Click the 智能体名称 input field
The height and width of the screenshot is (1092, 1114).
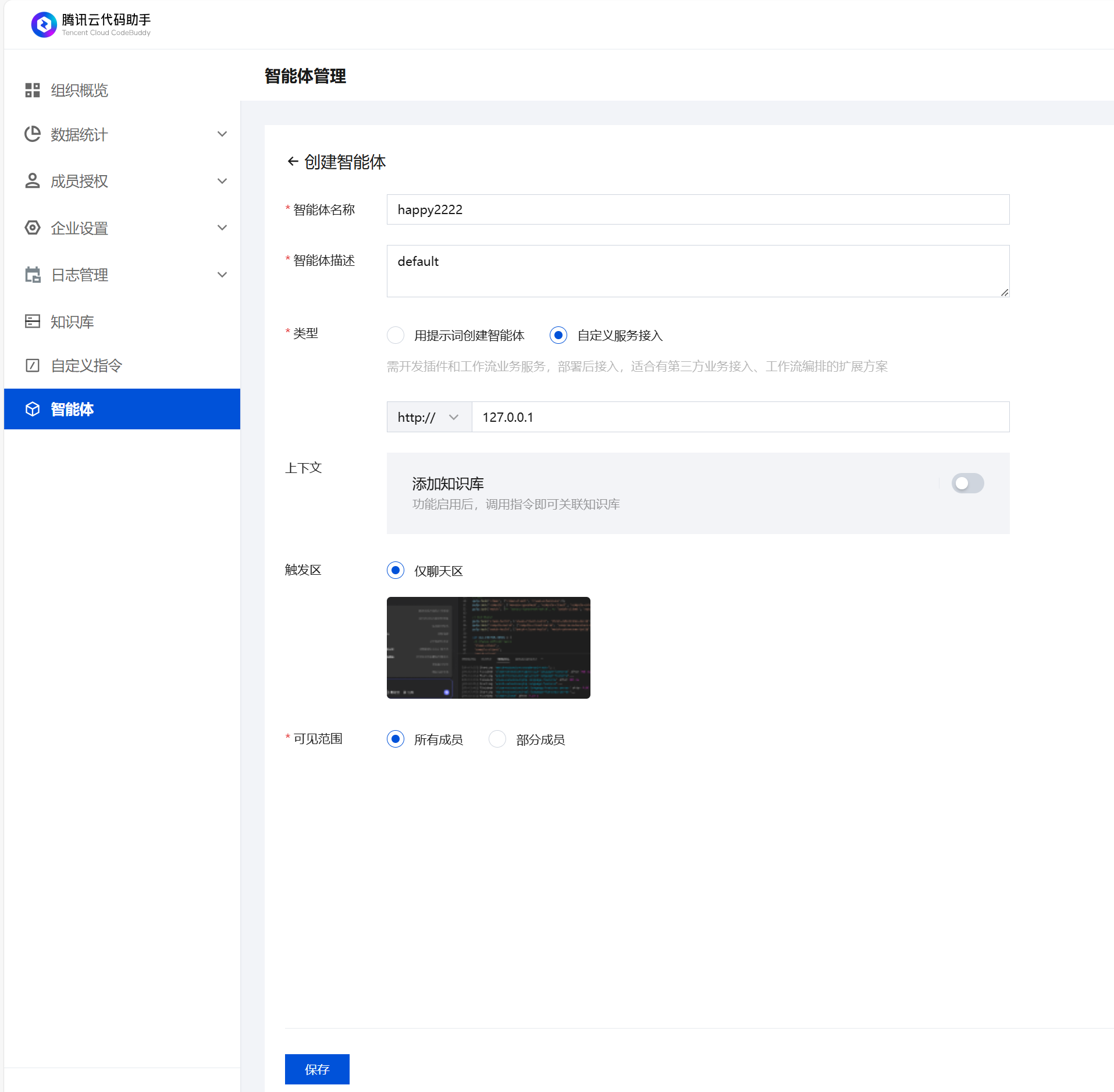(697, 209)
